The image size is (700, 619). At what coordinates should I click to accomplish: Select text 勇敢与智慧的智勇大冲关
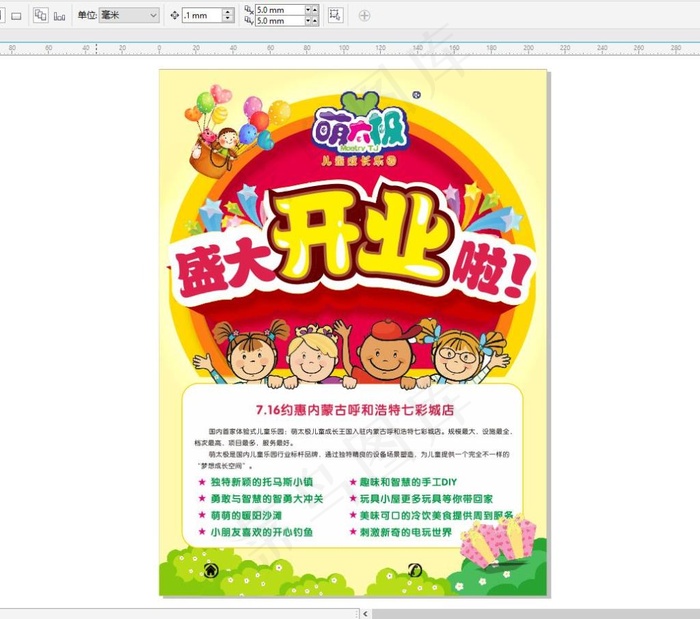[x=267, y=499]
